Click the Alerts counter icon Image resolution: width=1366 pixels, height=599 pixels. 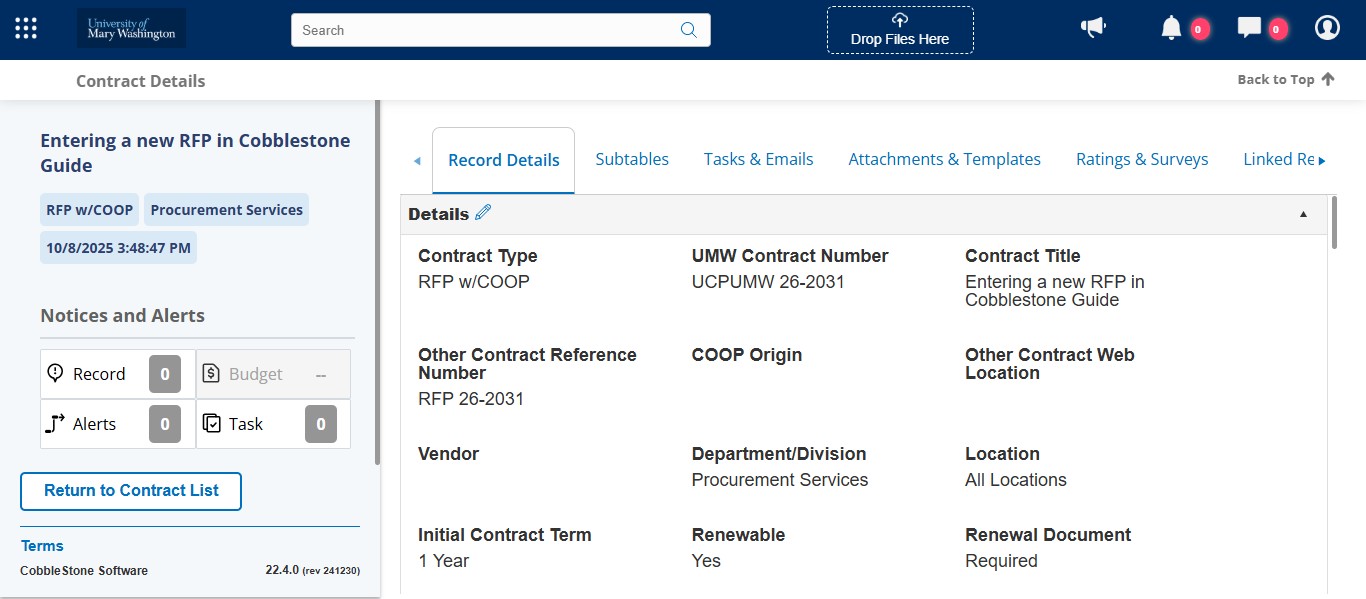pos(54,423)
